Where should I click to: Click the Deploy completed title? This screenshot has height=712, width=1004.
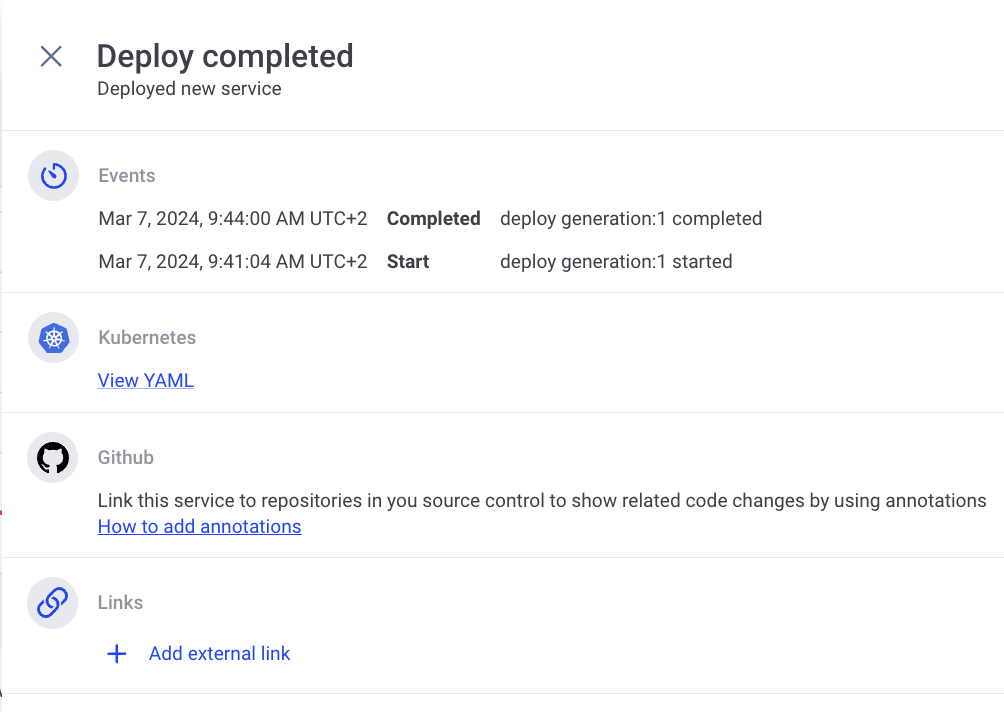(x=225, y=56)
